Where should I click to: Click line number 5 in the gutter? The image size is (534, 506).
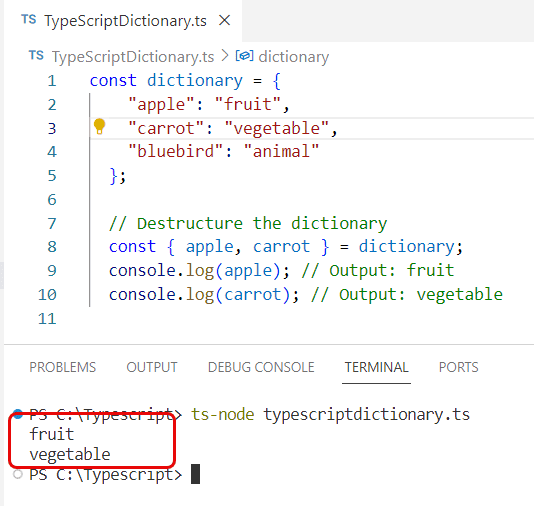[52, 176]
